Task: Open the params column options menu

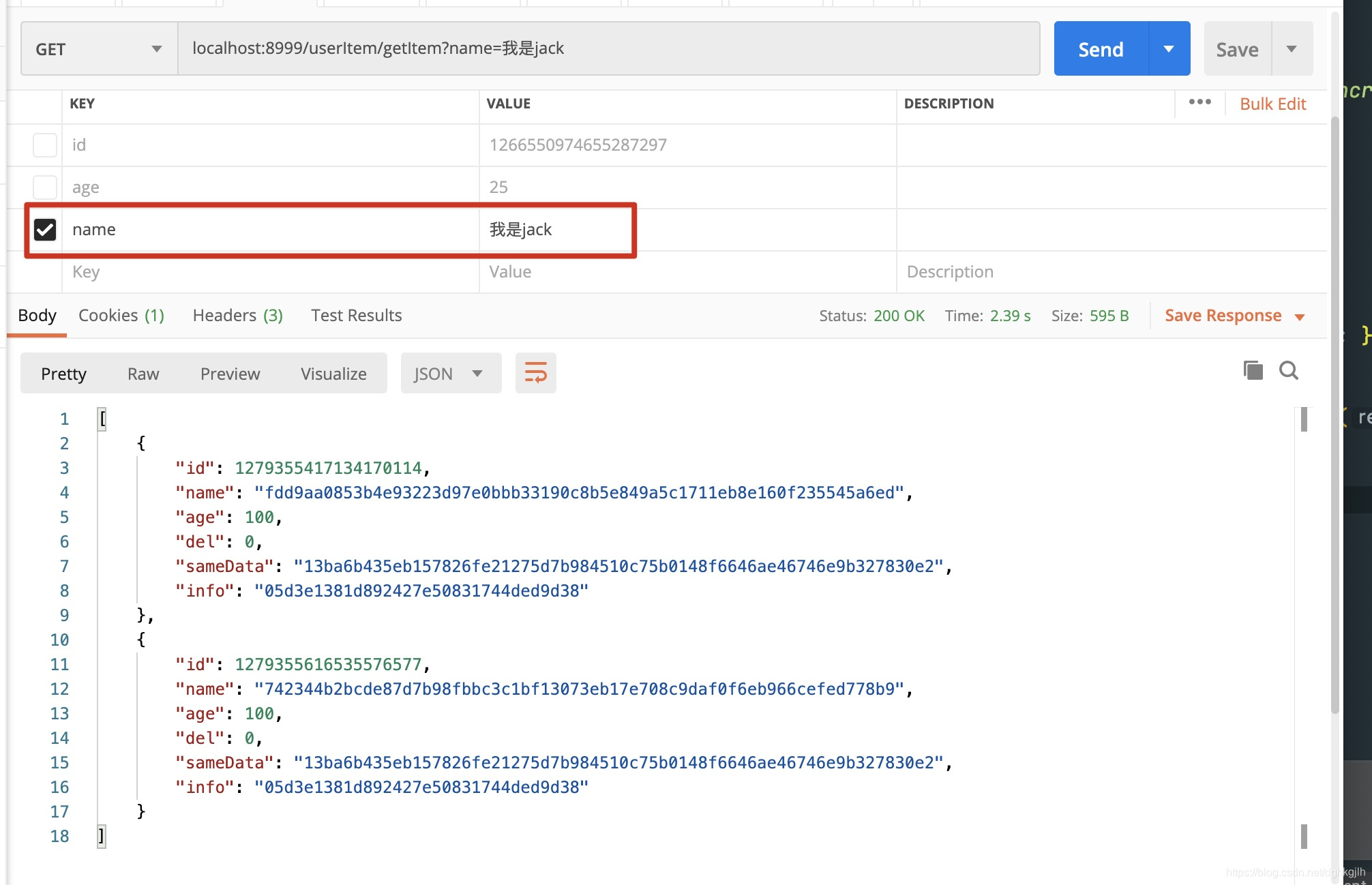Action: (x=1199, y=102)
